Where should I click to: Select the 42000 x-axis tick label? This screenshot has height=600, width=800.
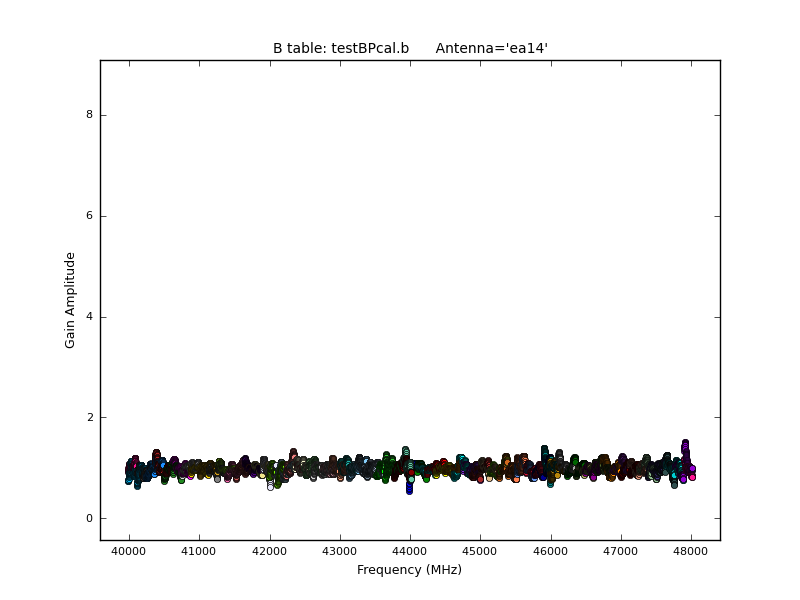pos(269,551)
